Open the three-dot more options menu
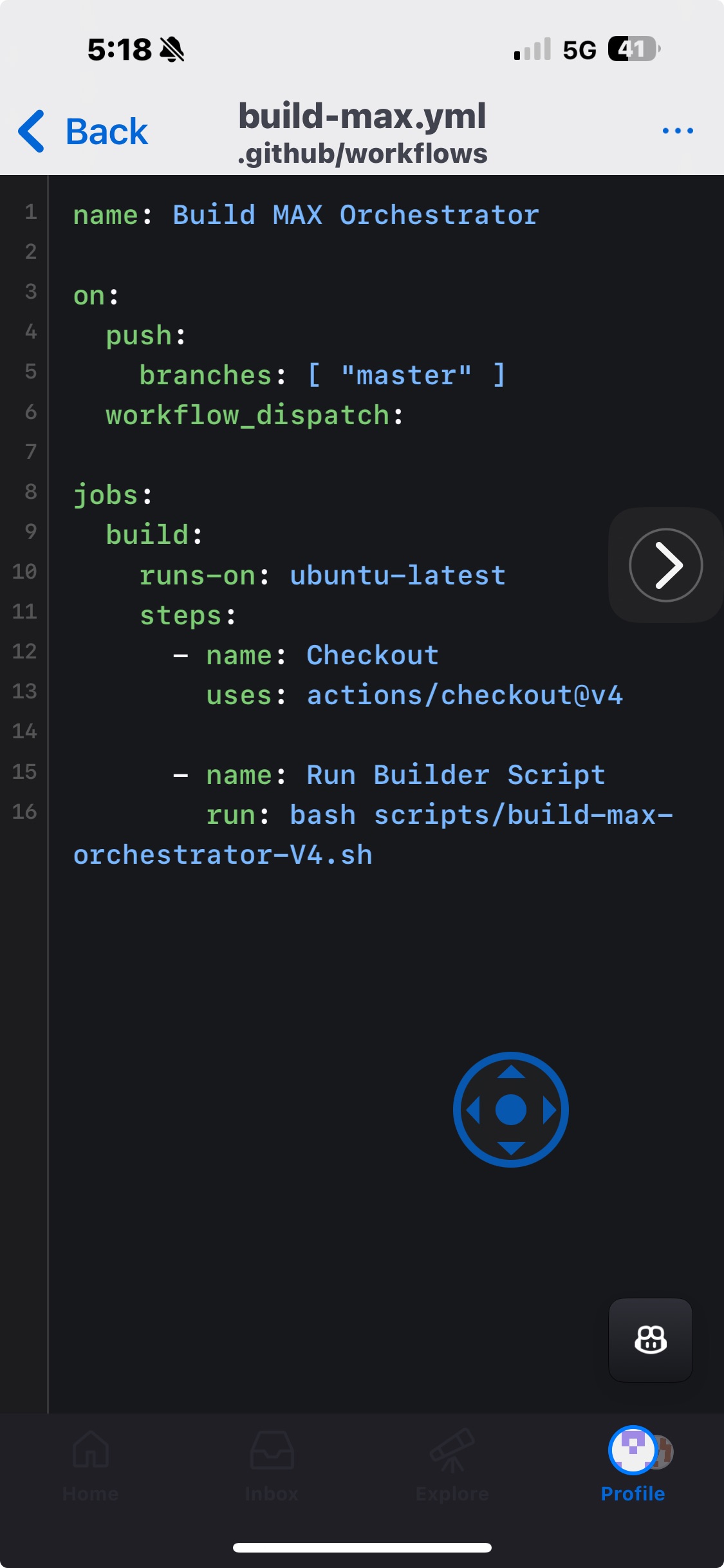This screenshot has height=1568, width=724. pos(678,131)
